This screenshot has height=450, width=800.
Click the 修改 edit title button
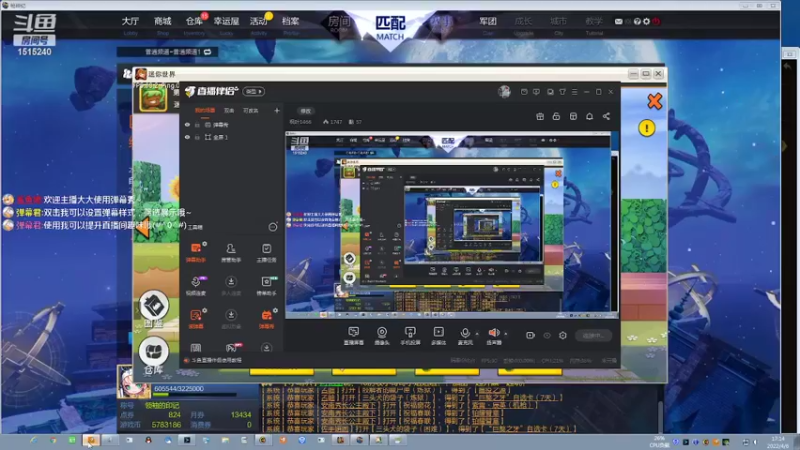306,111
